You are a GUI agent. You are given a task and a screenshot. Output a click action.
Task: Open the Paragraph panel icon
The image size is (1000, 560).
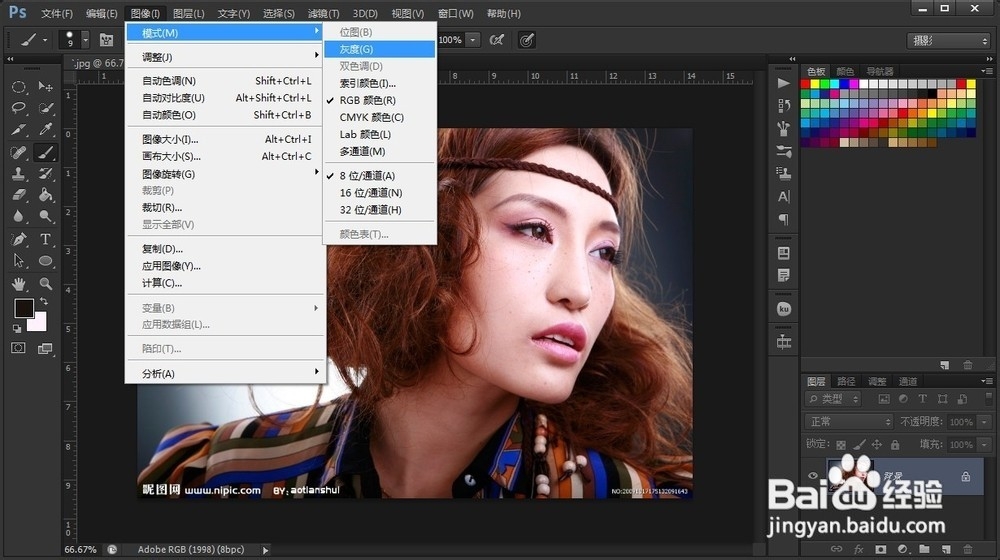point(784,219)
